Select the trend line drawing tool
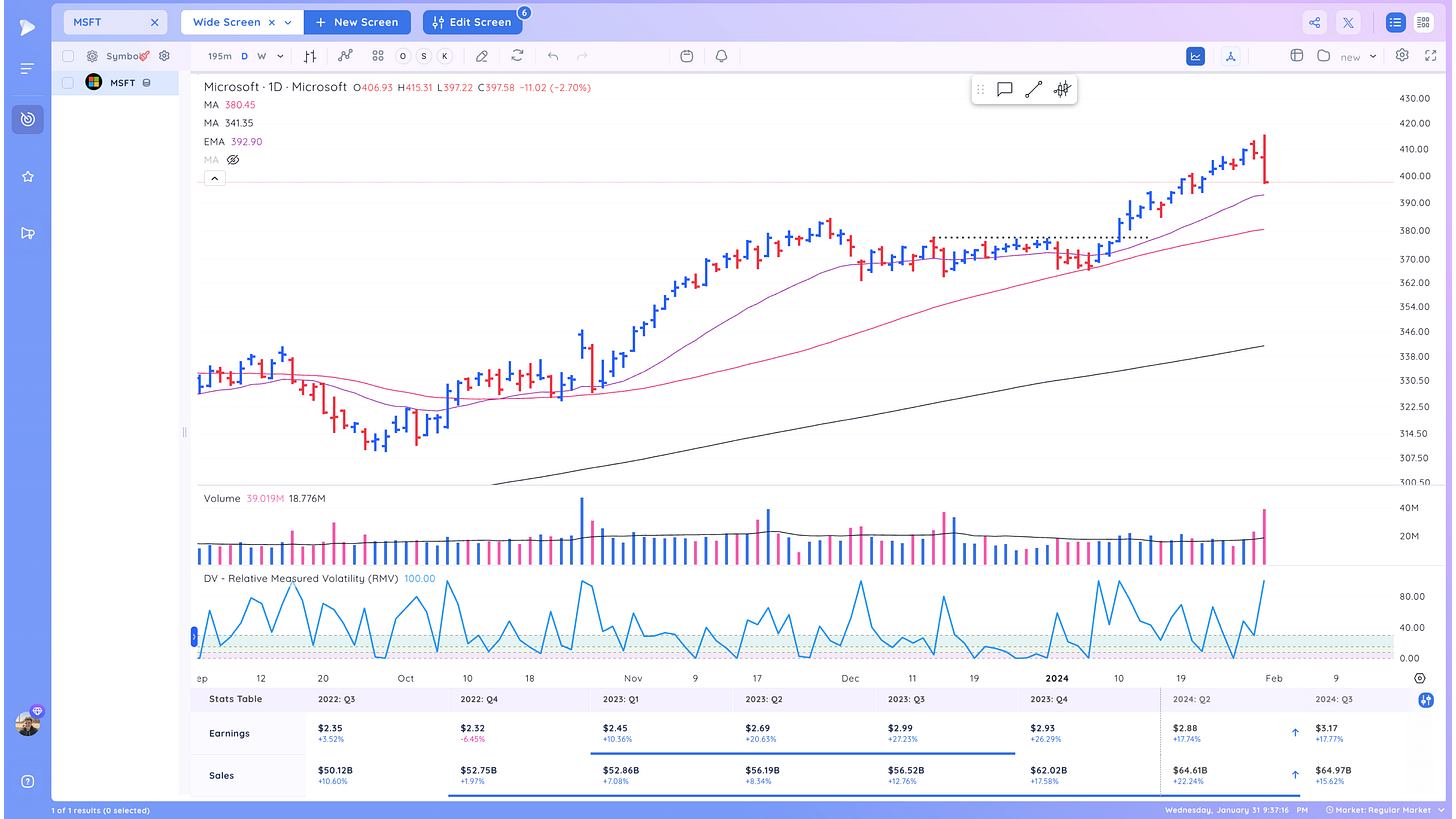Screen dimensions: 1456x819 coord(1033,89)
